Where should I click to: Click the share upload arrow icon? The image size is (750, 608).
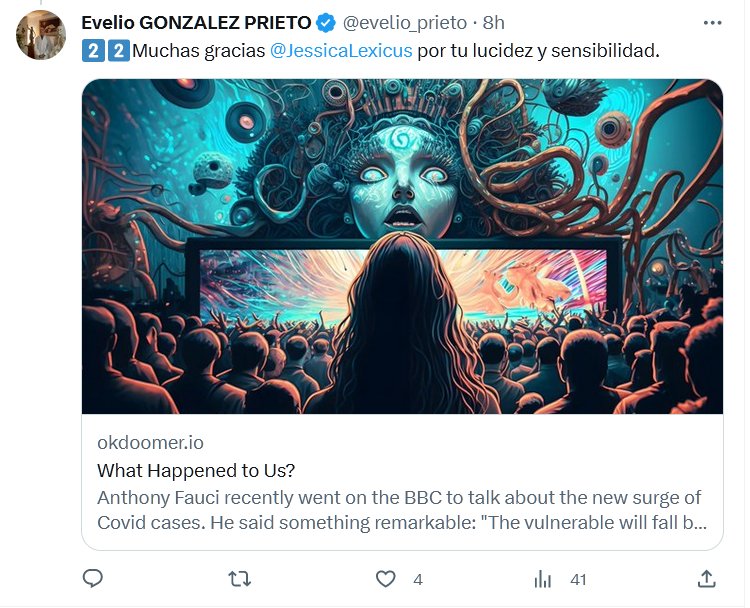pos(706,578)
